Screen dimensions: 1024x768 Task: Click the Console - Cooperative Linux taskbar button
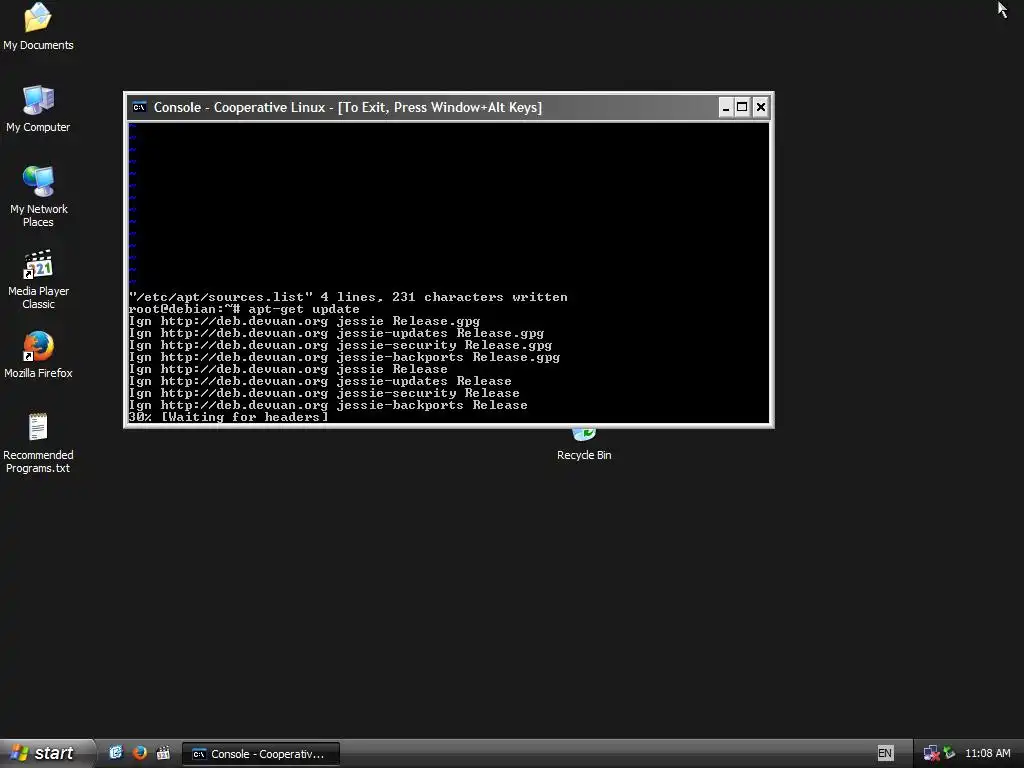261,754
